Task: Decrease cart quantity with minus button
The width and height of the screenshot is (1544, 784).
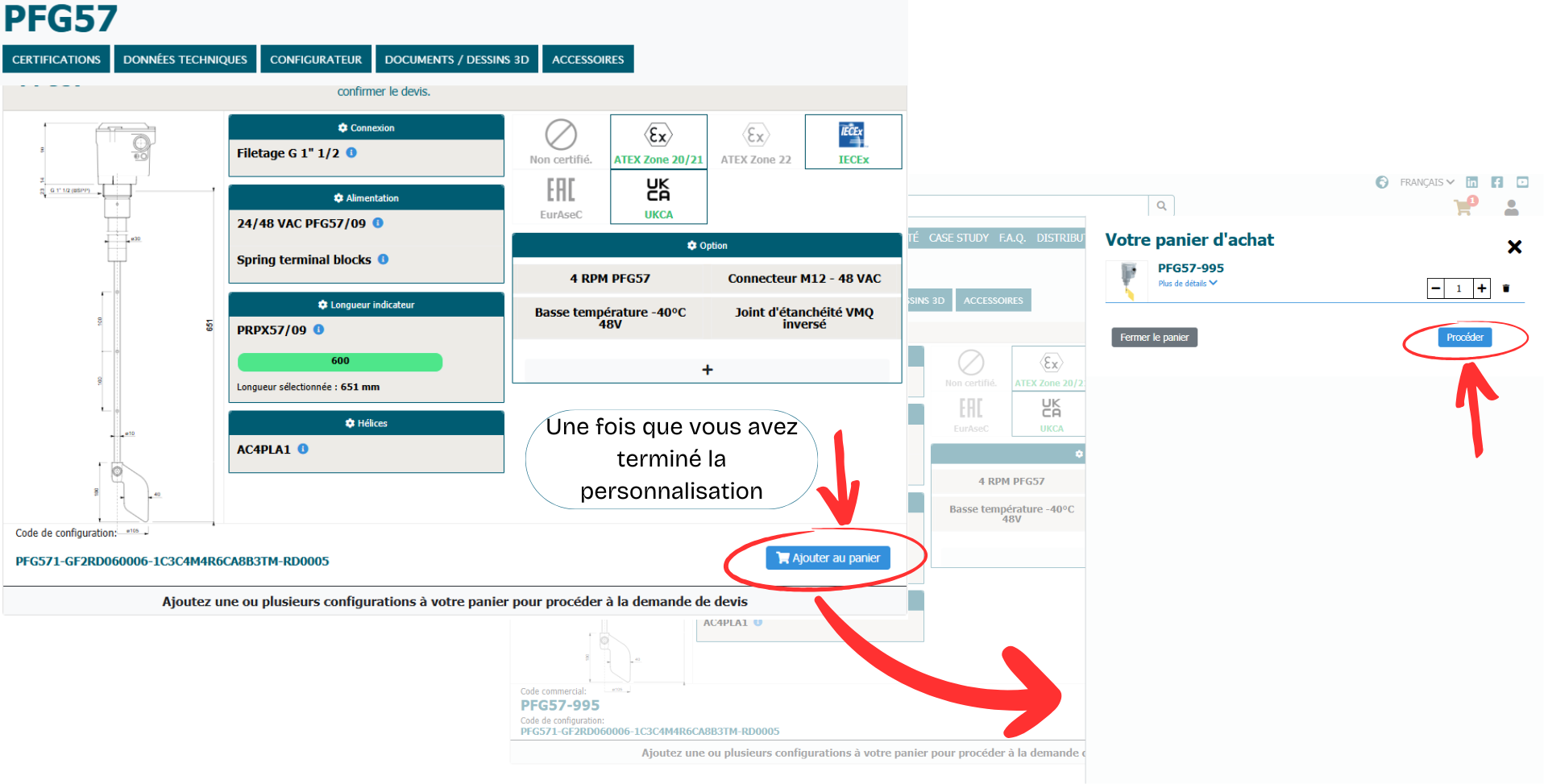Action: [x=1436, y=288]
